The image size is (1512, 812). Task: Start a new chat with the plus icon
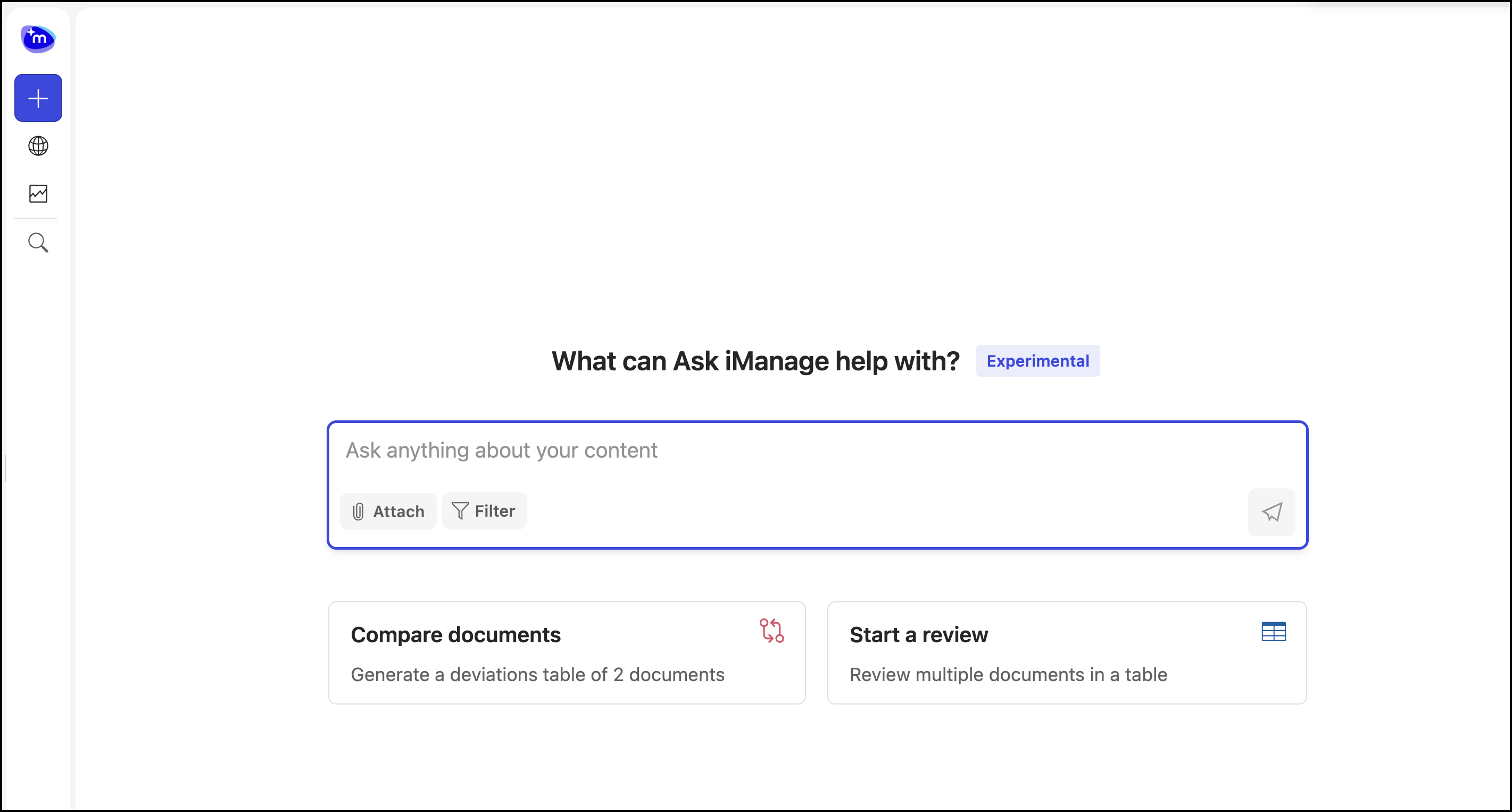[x=38, y=97]
